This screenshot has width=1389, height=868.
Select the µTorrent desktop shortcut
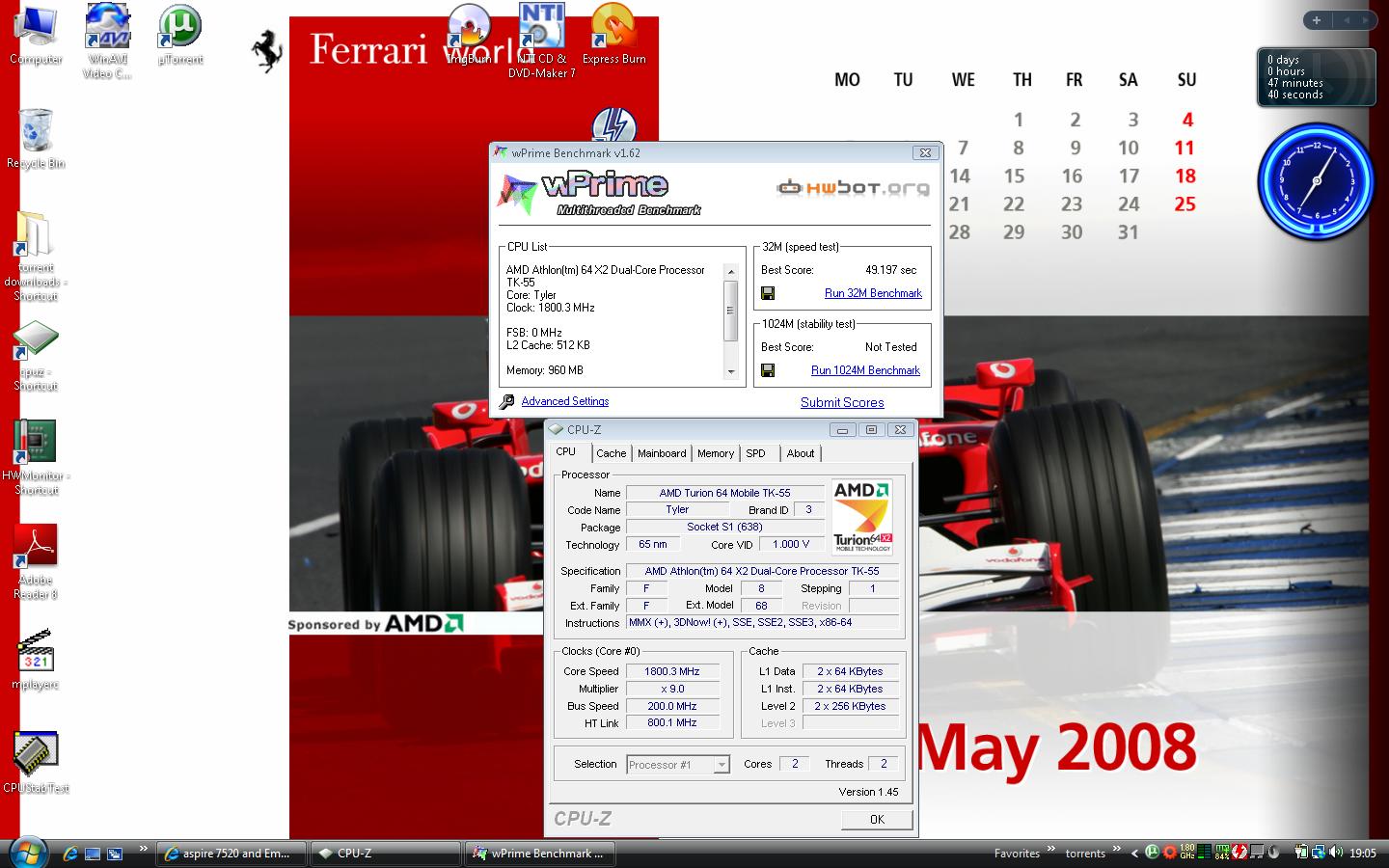pos(180,35)
